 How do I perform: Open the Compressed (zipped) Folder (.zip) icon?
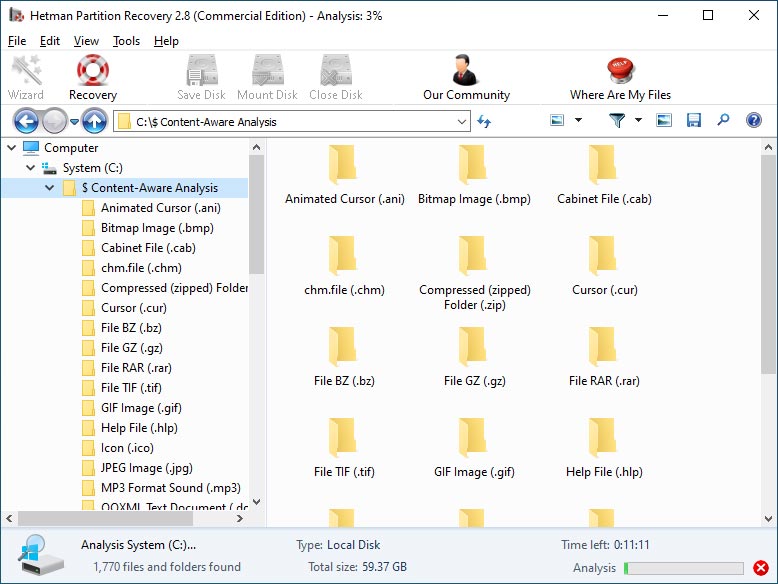tap(473, 256)
